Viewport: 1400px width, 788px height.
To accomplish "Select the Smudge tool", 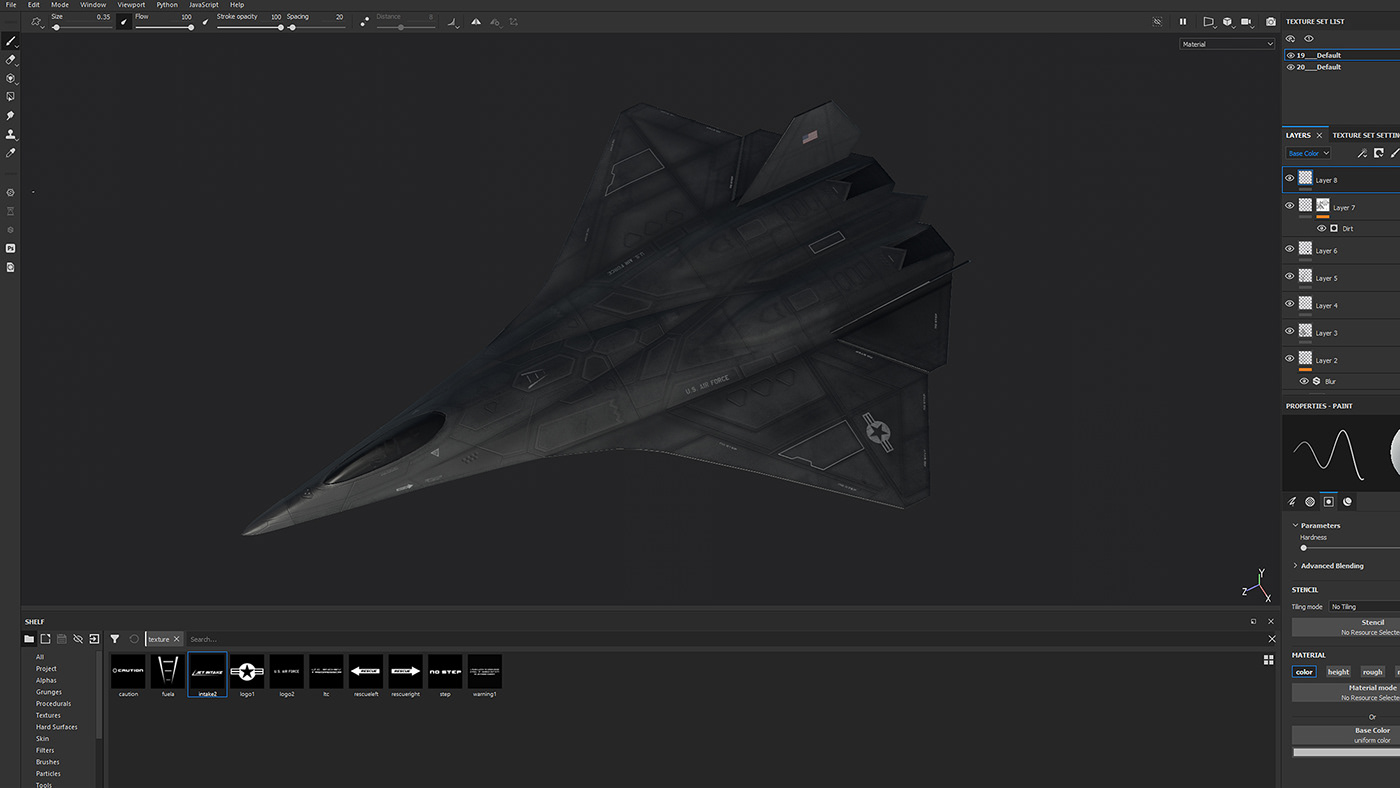I will (x=11, y=115).
